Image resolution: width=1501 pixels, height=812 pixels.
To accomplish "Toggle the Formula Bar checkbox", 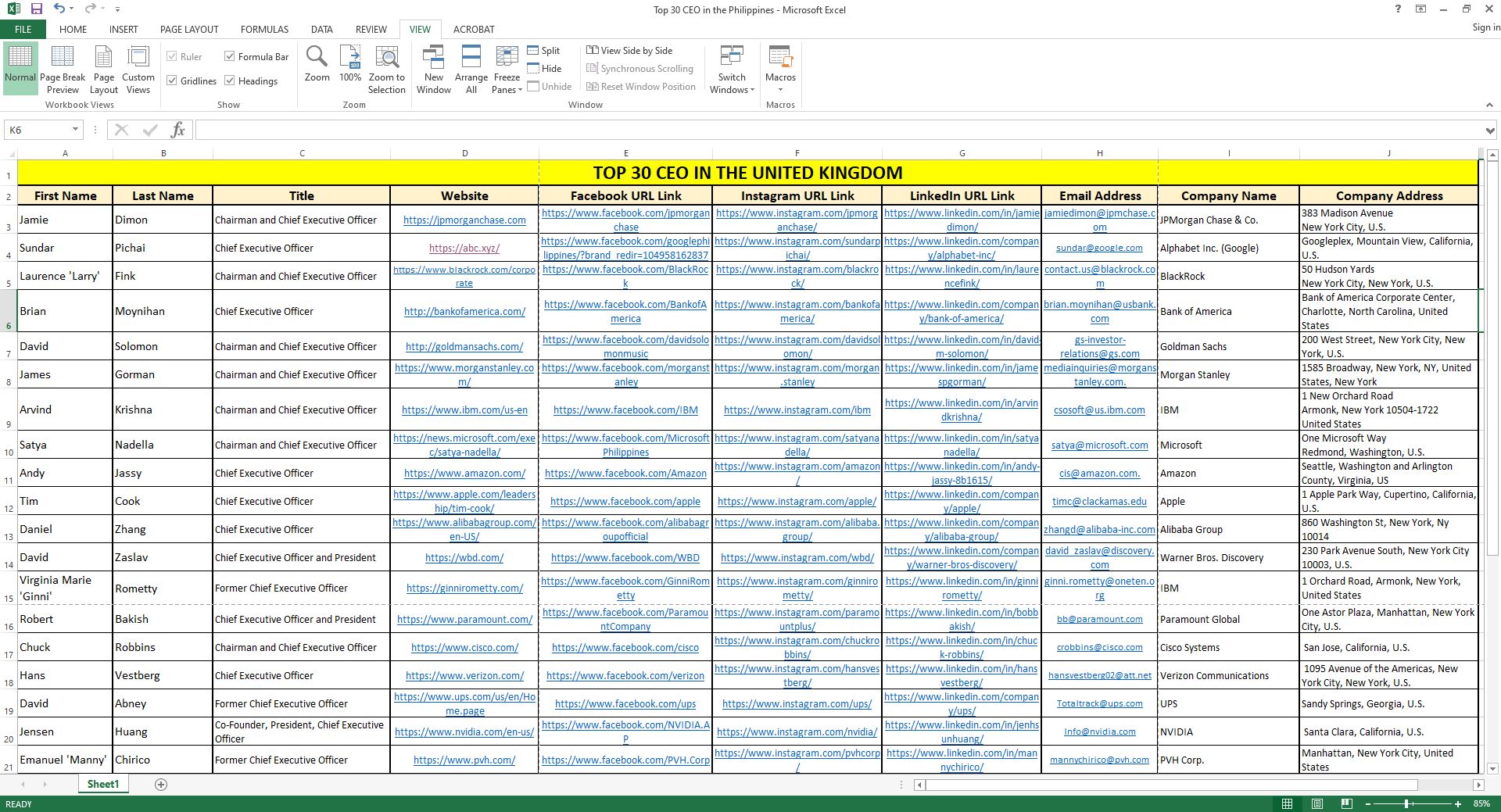I will click(x=230, y=56).
